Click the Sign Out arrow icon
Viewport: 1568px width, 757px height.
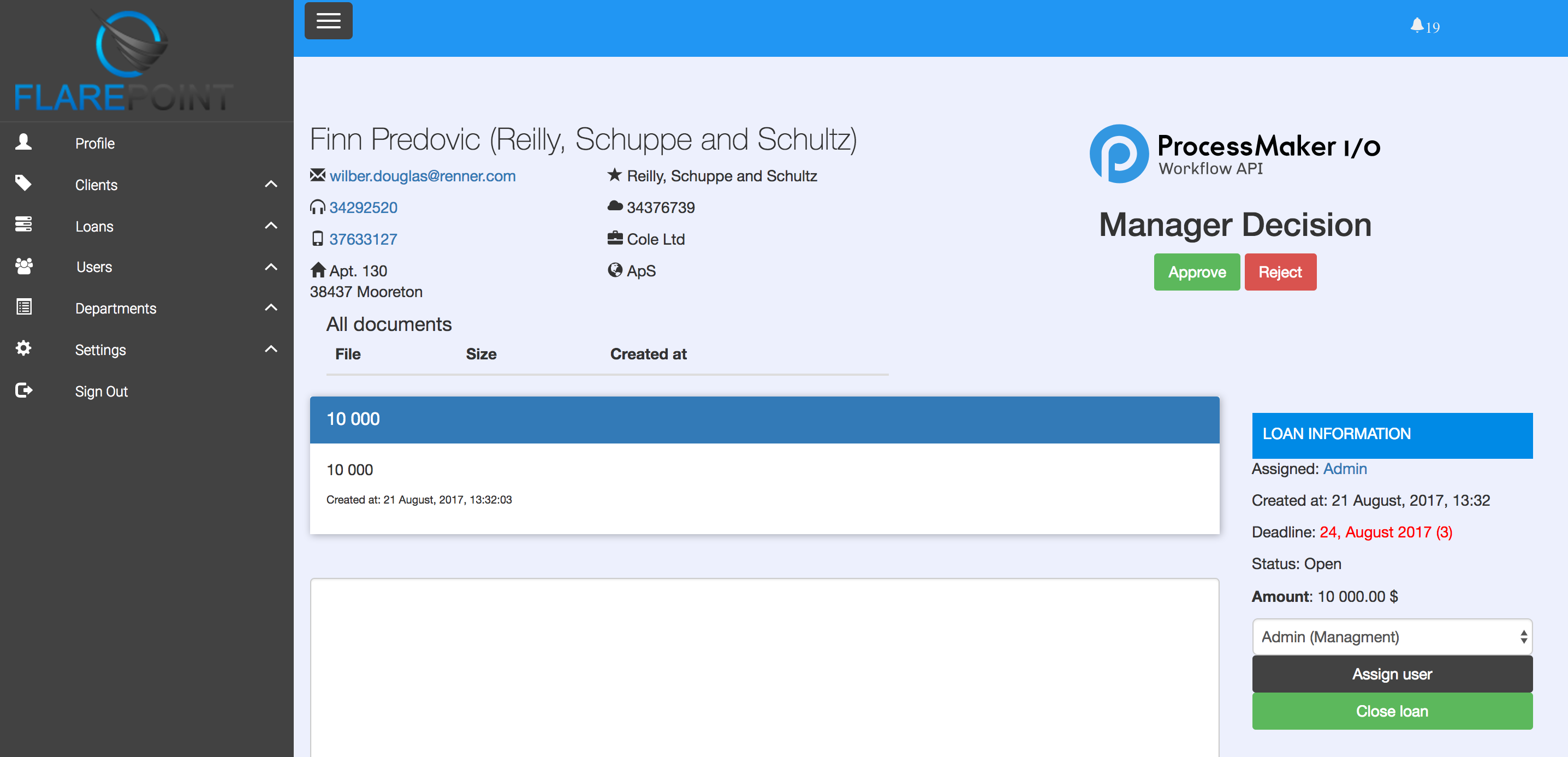[x=23, y=390]
